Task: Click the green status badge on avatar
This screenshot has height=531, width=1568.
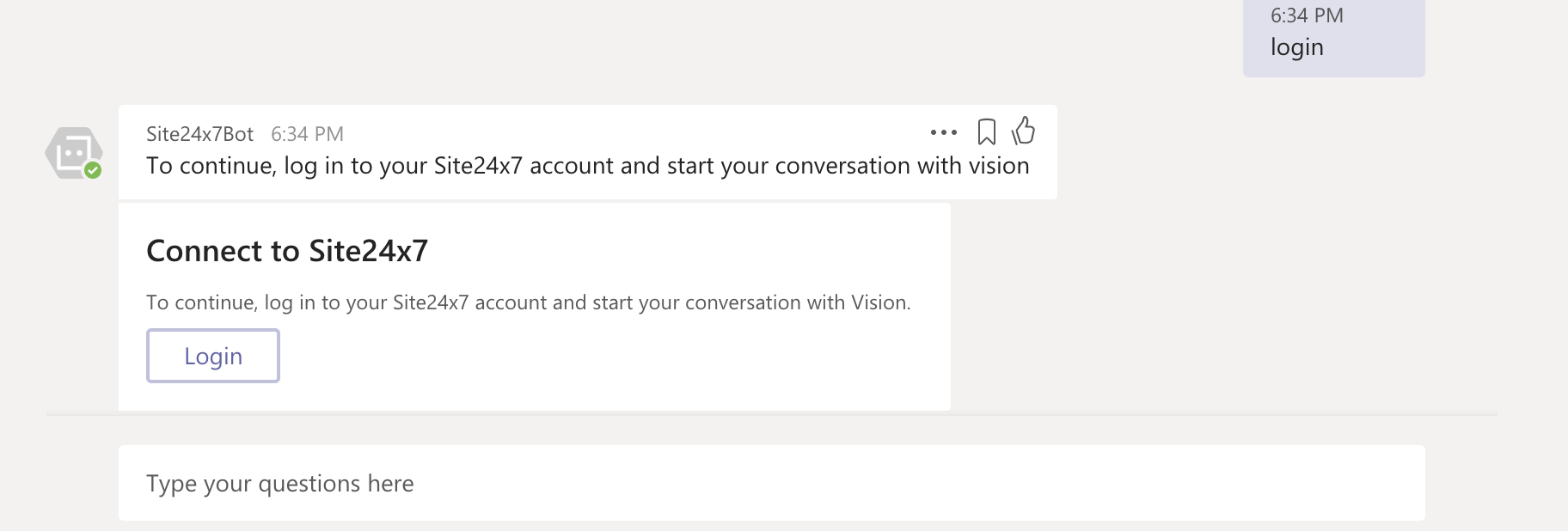Action: [x=93, y=170]
